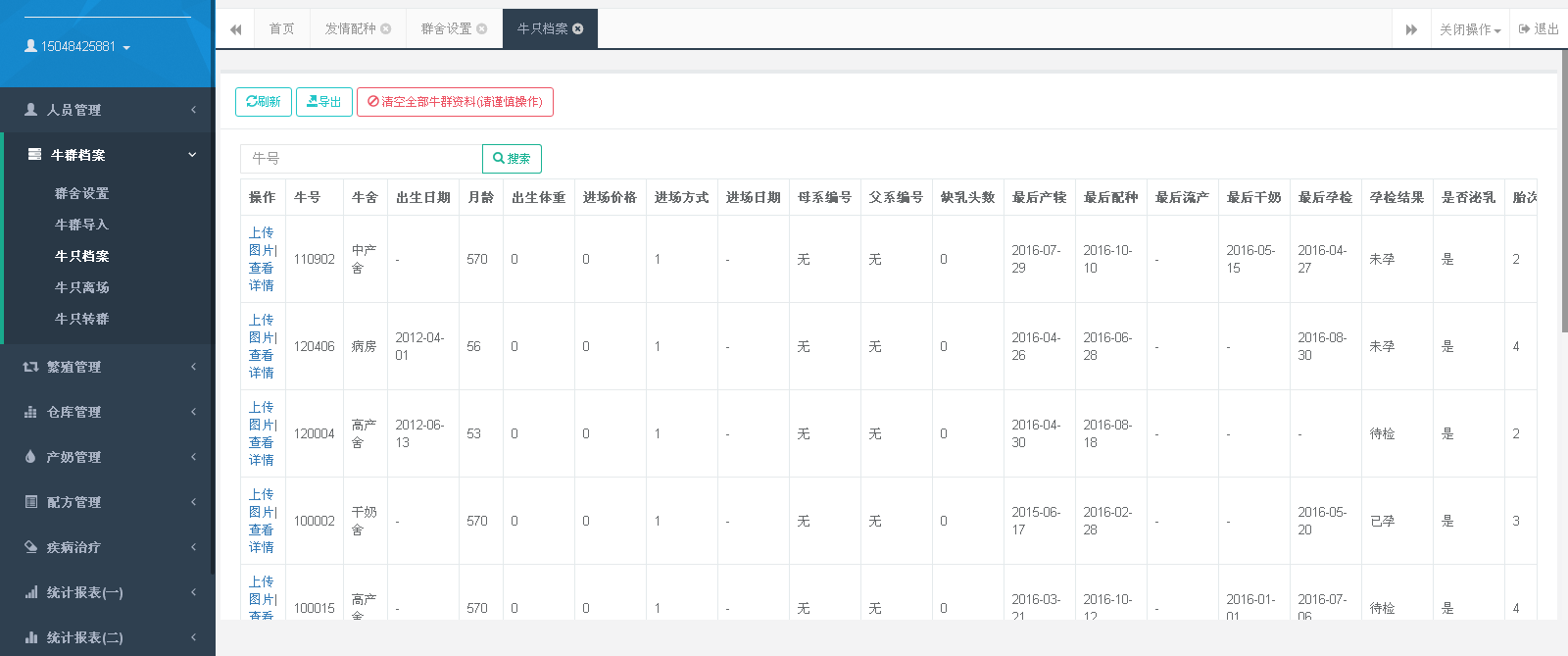Viewport: 1568px width, 656px height.
Task: Click the 孕检结果 column header
Action: coord(1397,197)
